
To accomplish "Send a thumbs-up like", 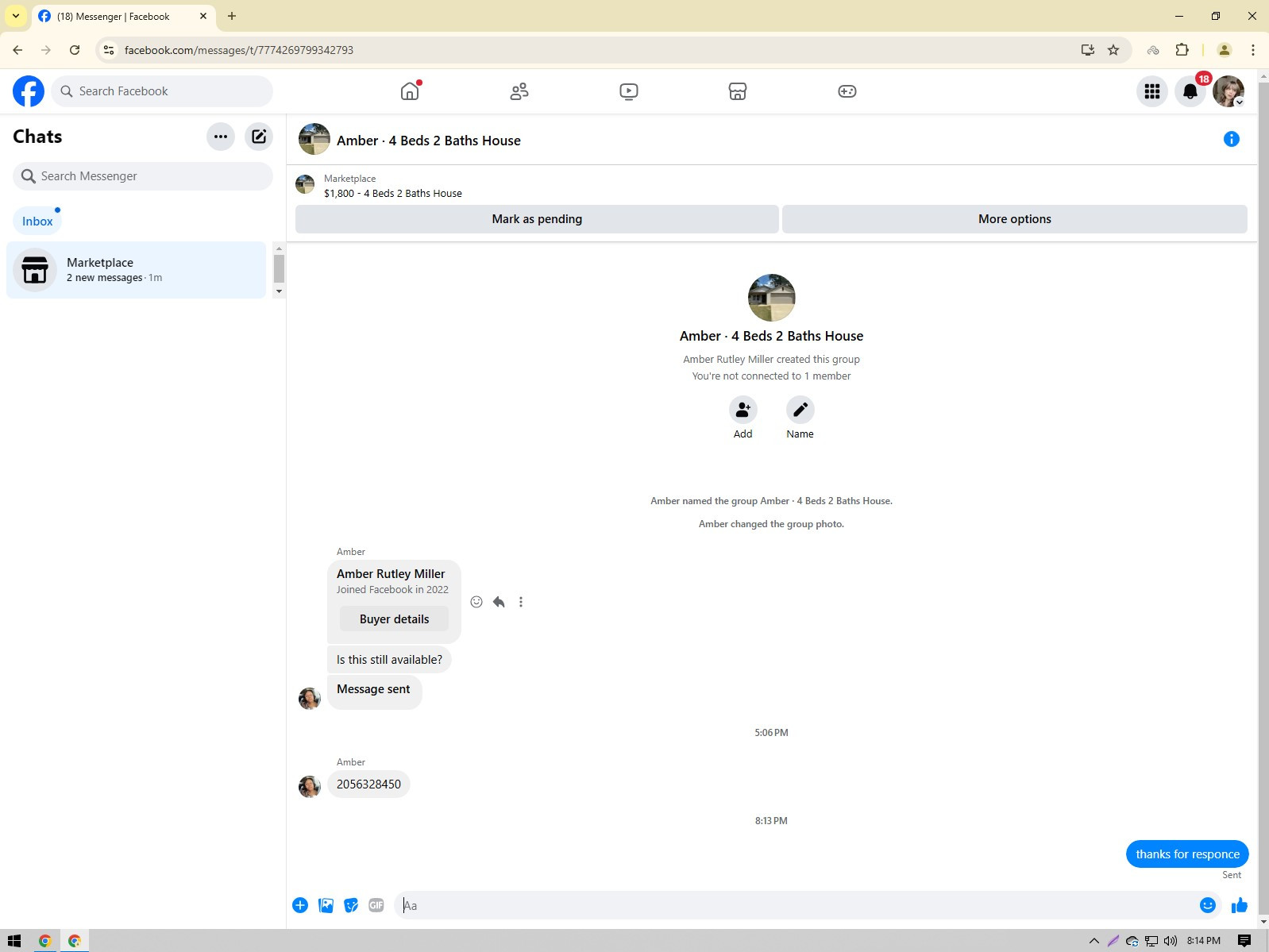I will tap(1240, 905).
